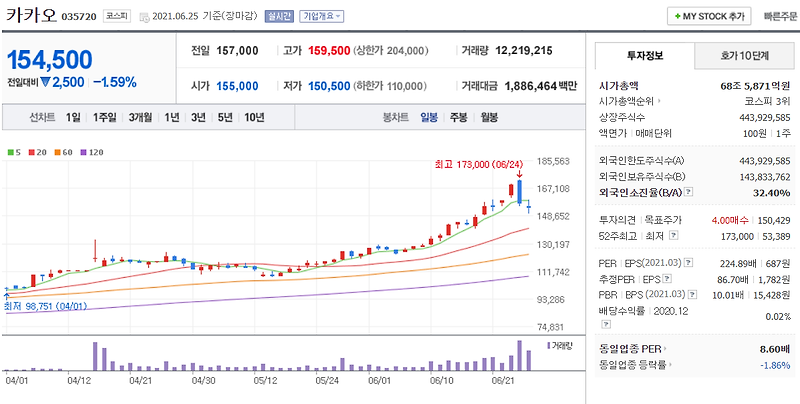Screen dimensions: 800x404
Task: Click the help icon beside PBR BPS (2021.03)
Action: (x=692, y=294)
